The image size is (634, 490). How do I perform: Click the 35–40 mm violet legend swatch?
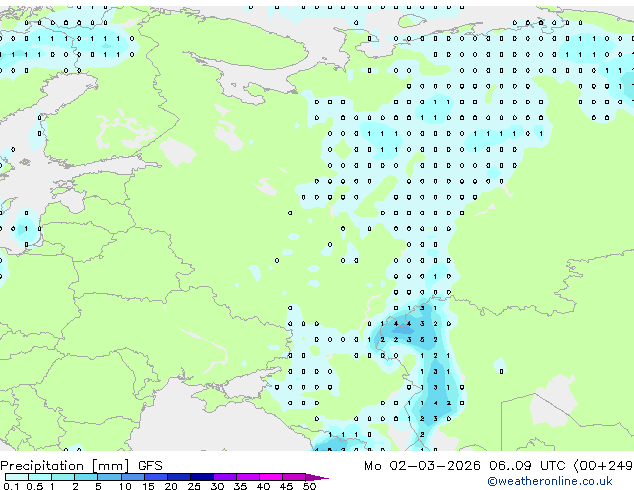pyautogui.click(x=248, y=477)
